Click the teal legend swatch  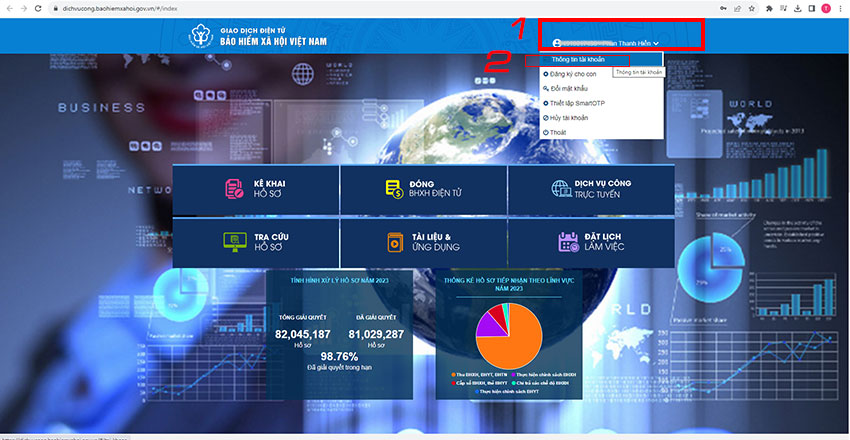(x=513, y=383)
